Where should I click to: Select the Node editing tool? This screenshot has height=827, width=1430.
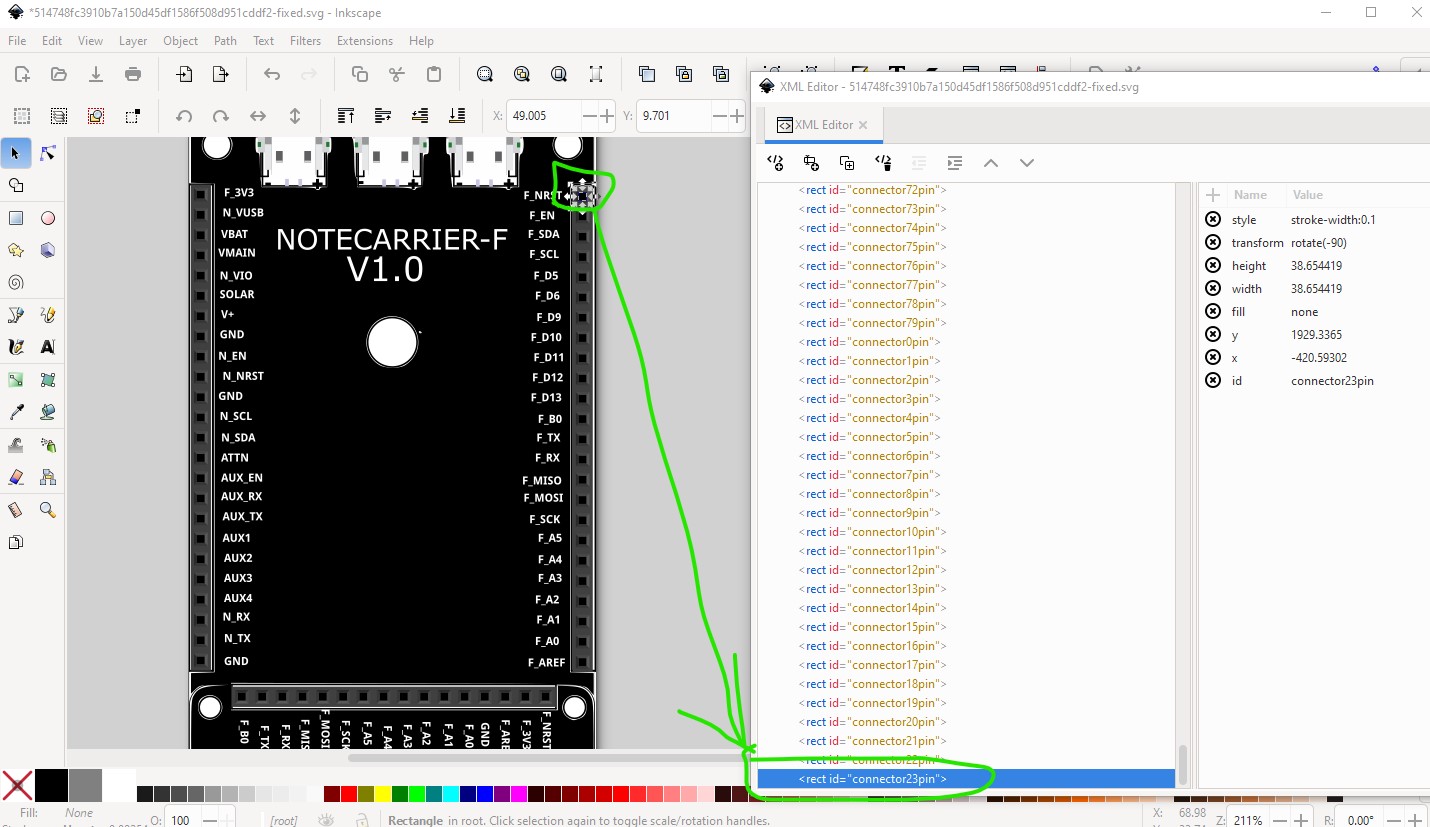[x=47, y=153]
